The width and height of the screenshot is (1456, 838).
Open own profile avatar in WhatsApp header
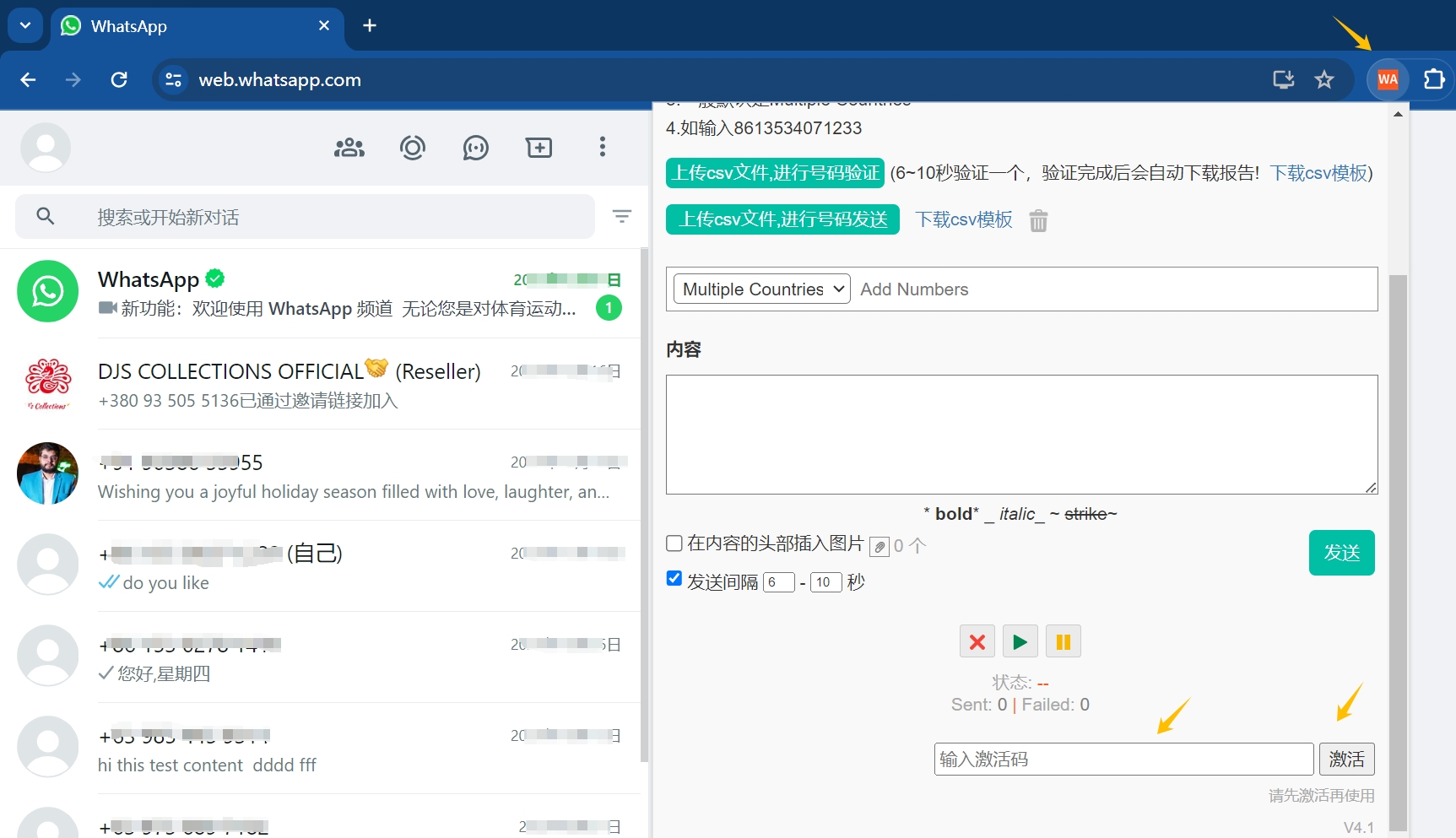46,148
